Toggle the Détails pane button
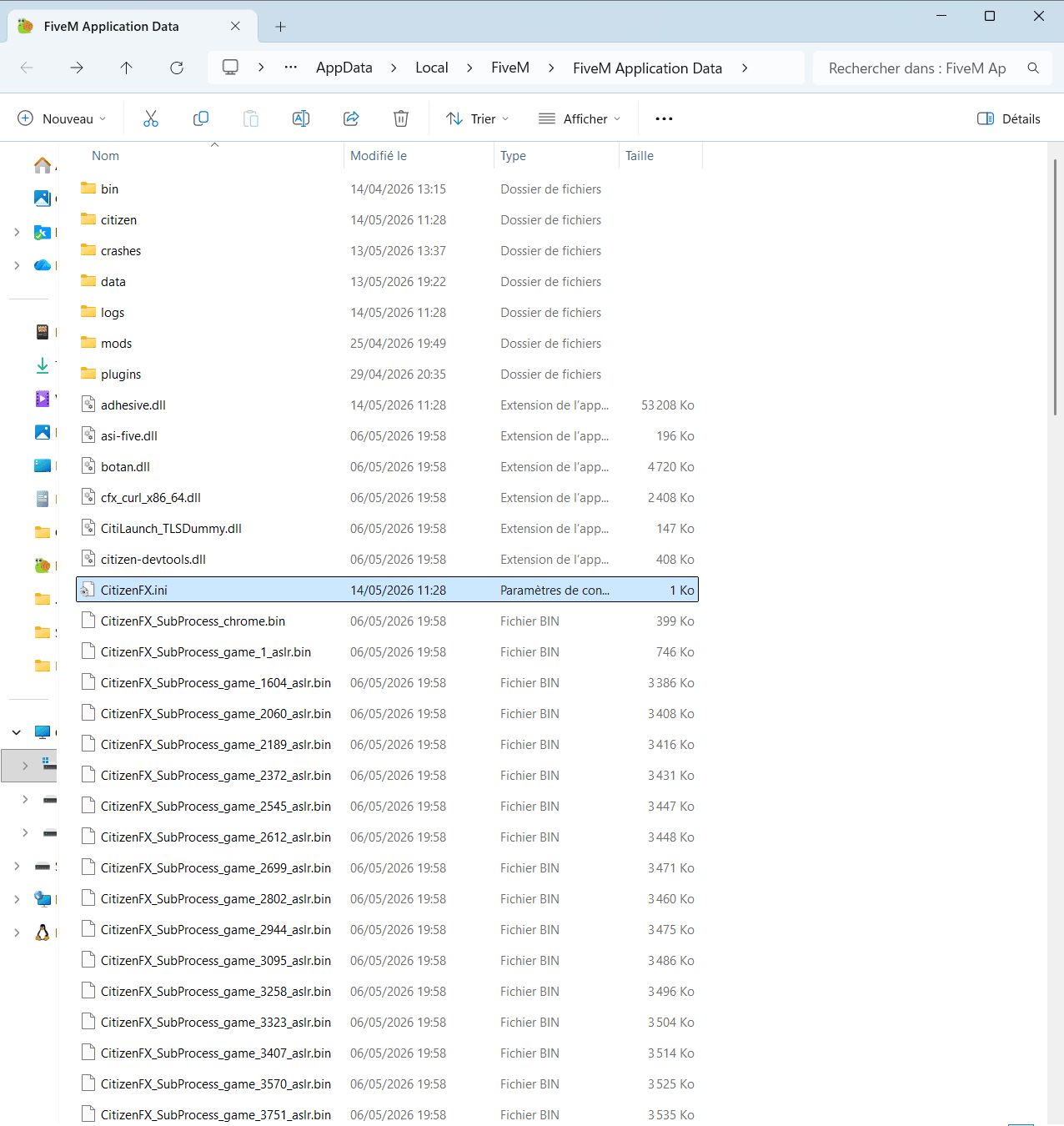 [1009, 118]
